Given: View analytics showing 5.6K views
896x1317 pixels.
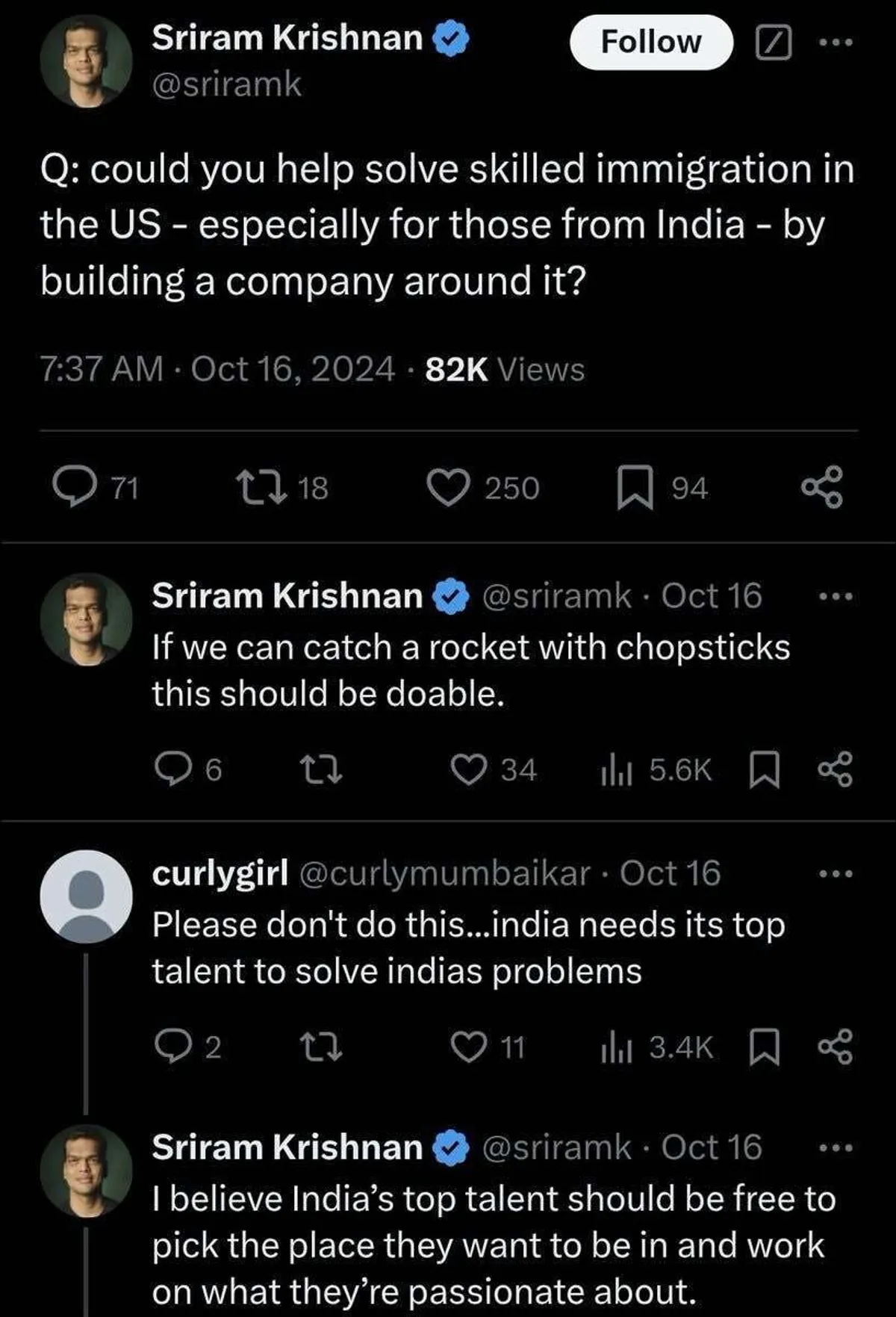Looking at the screenshot, I should point(657,770).
